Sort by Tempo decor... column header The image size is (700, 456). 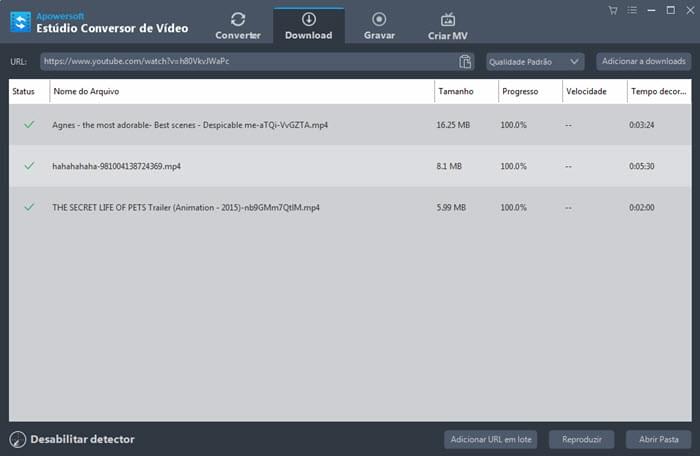(658, 92)
